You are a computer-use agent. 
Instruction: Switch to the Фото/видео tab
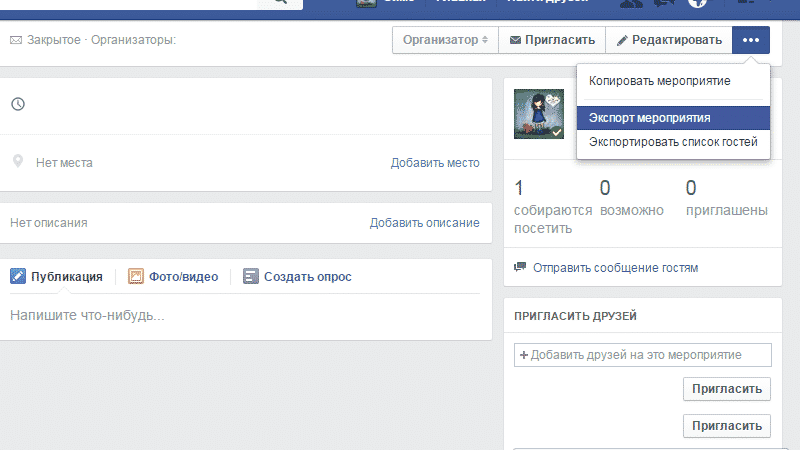(173, 277)
